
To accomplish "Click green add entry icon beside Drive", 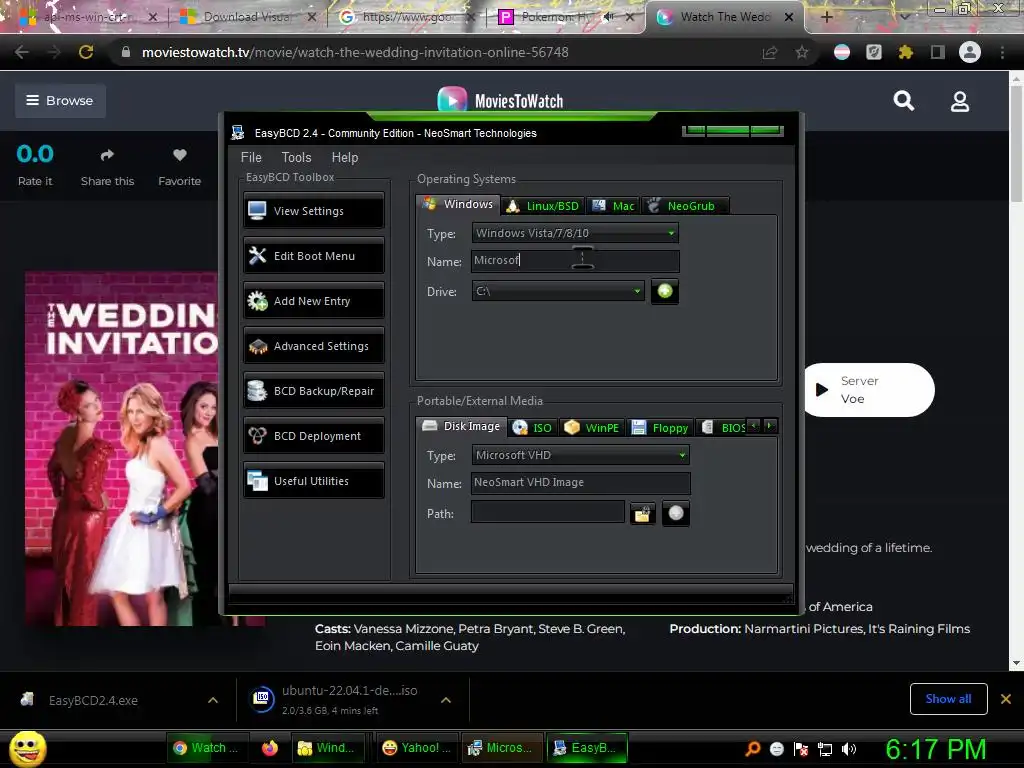I will coord(665,291).
